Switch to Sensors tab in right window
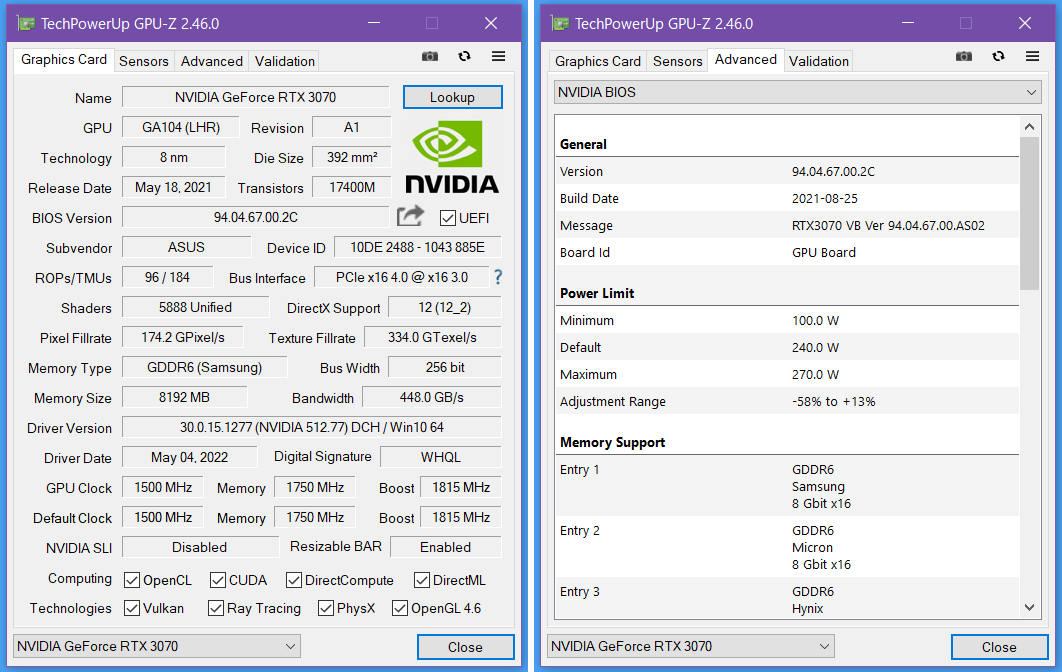The image size is (1062, 672). 677,61
